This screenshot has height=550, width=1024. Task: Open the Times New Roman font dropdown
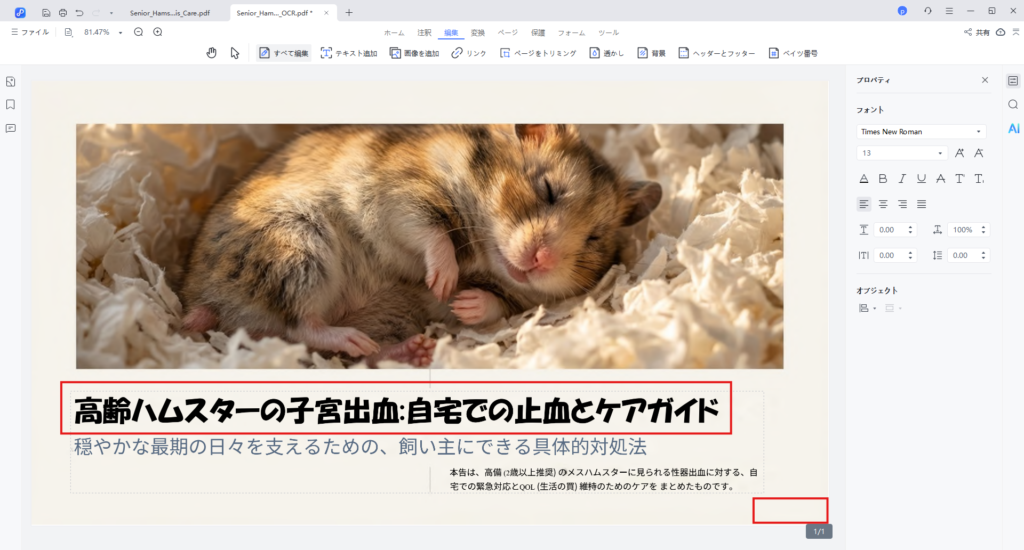tap(921, 131)
